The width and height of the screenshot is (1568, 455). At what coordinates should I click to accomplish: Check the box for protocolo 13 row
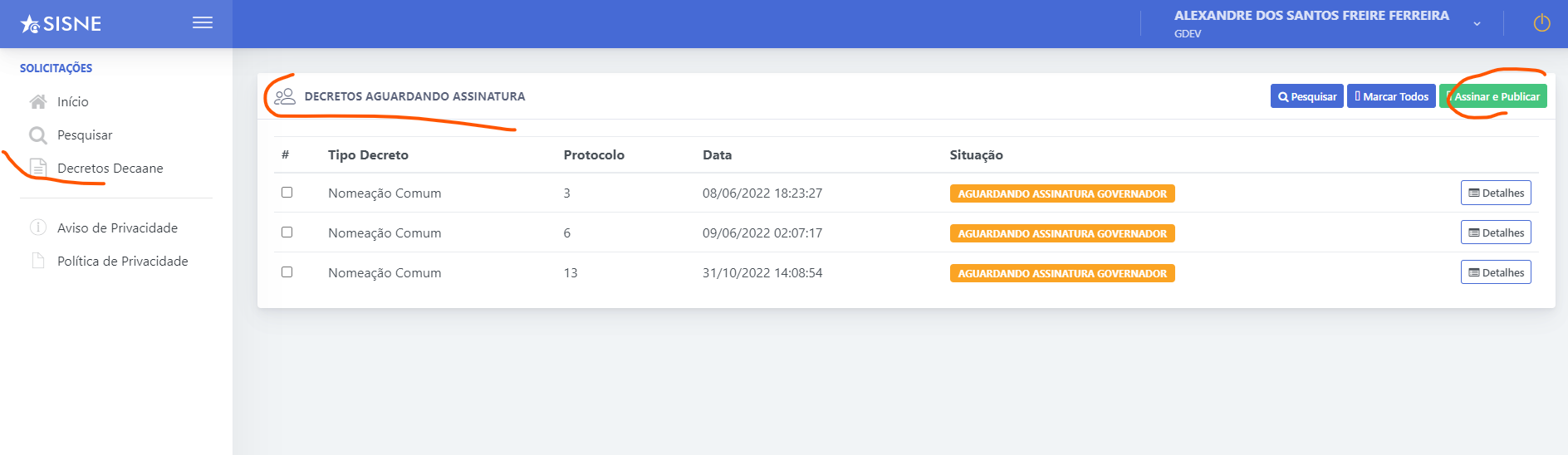[287, 272]
